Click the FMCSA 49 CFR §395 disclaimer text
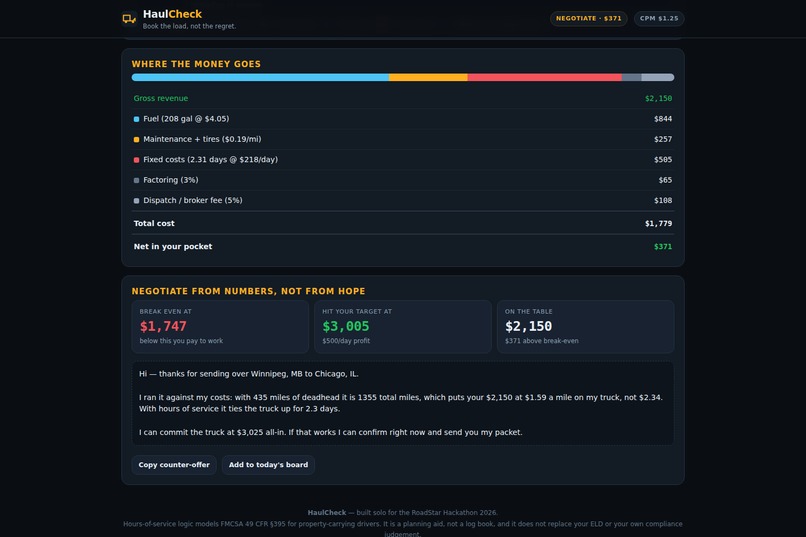The width and height of the screenshot is (806, 537). point(402,529)
